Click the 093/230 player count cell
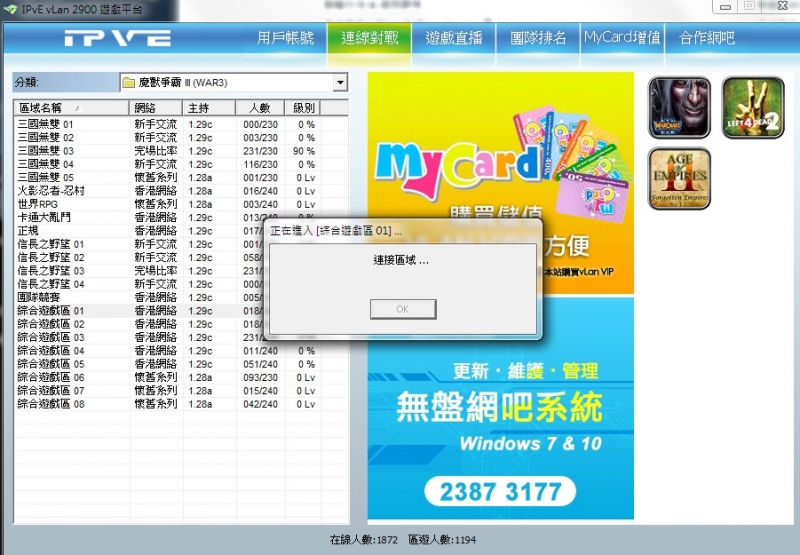This screenshot has height=555, width=800. coord(260,377)
